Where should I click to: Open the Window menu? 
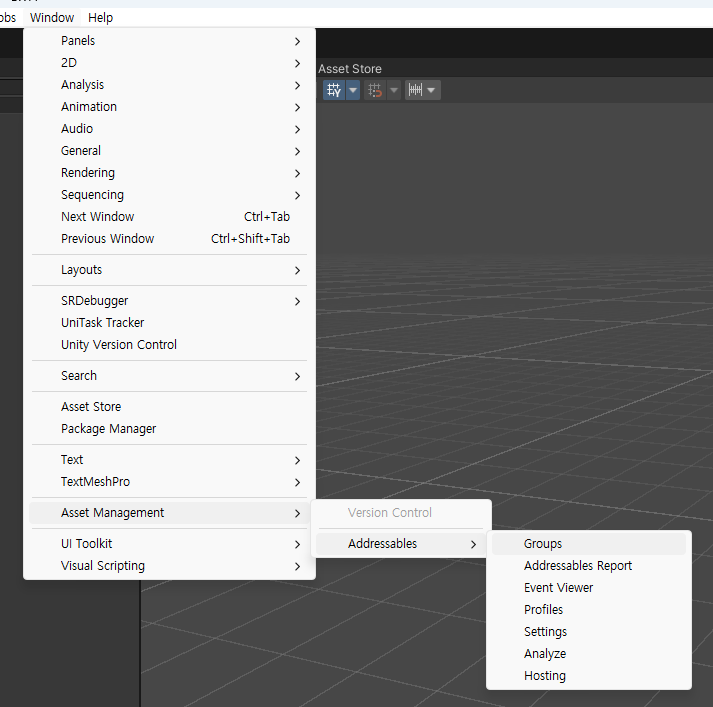52,18
